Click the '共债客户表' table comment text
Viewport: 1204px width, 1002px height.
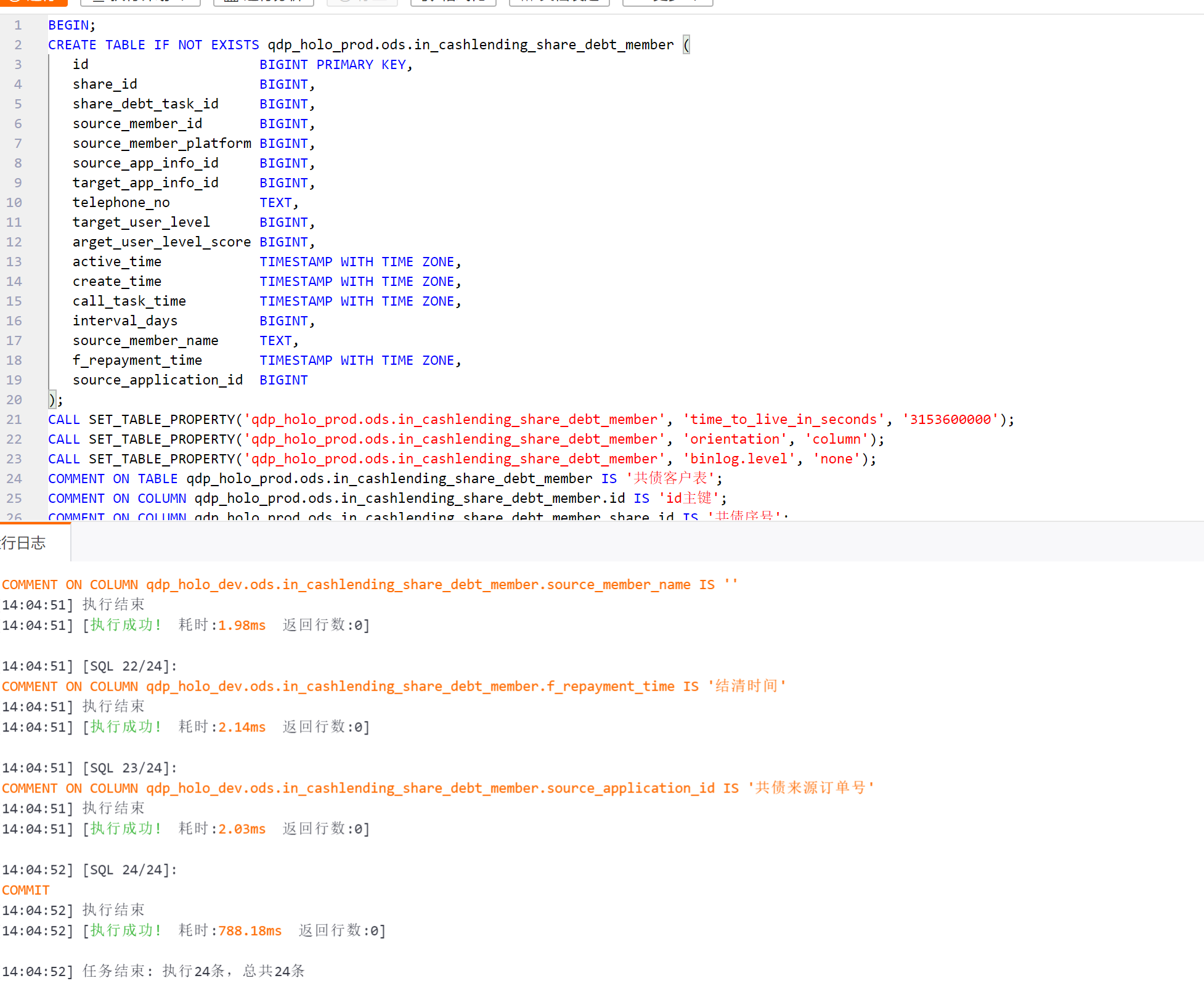click(670, 479)
